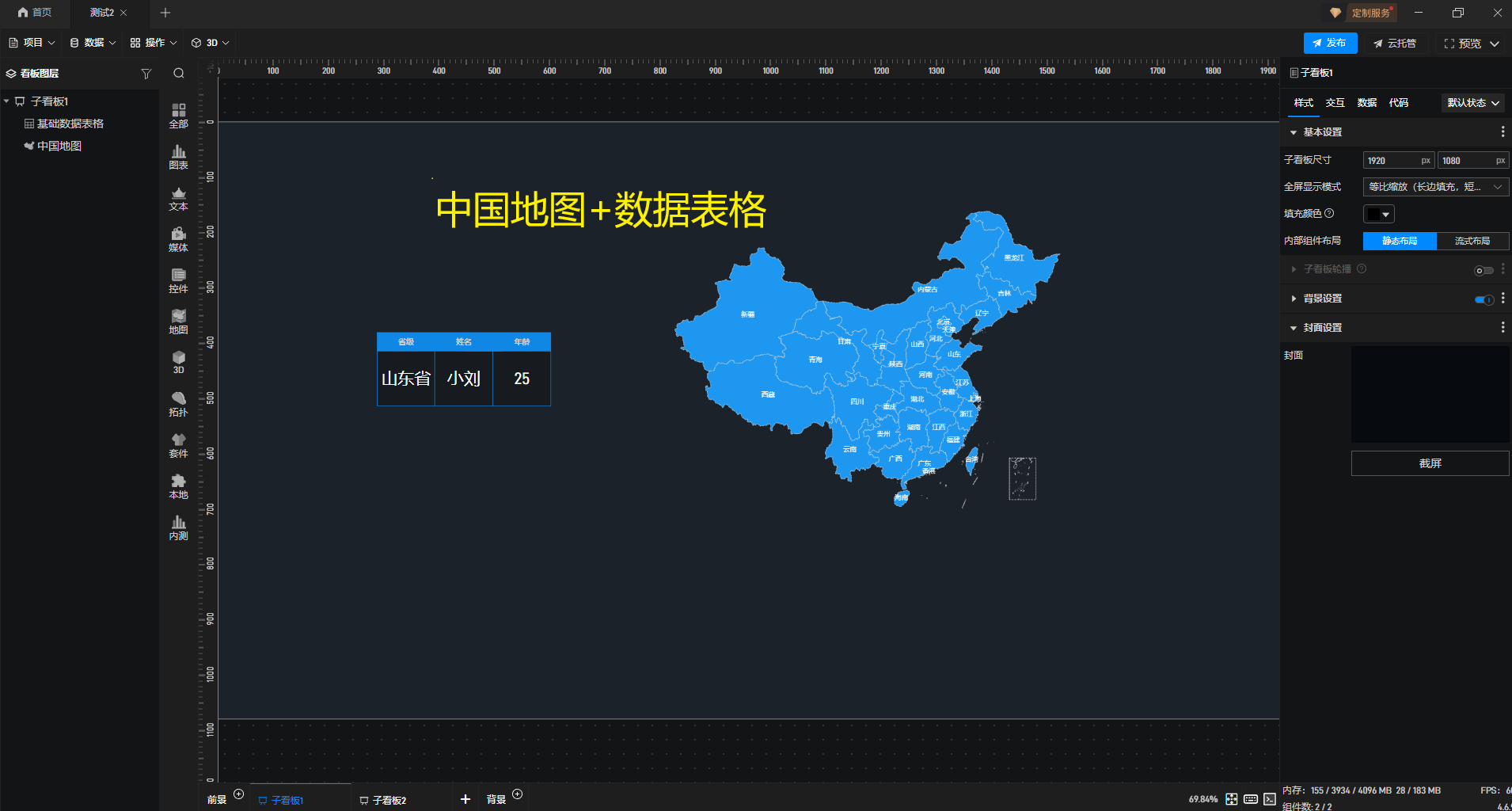Select the 地图 (map) component category
Image resolution: width=1512 pixels, height=811 pixels.
coord(178,322)
